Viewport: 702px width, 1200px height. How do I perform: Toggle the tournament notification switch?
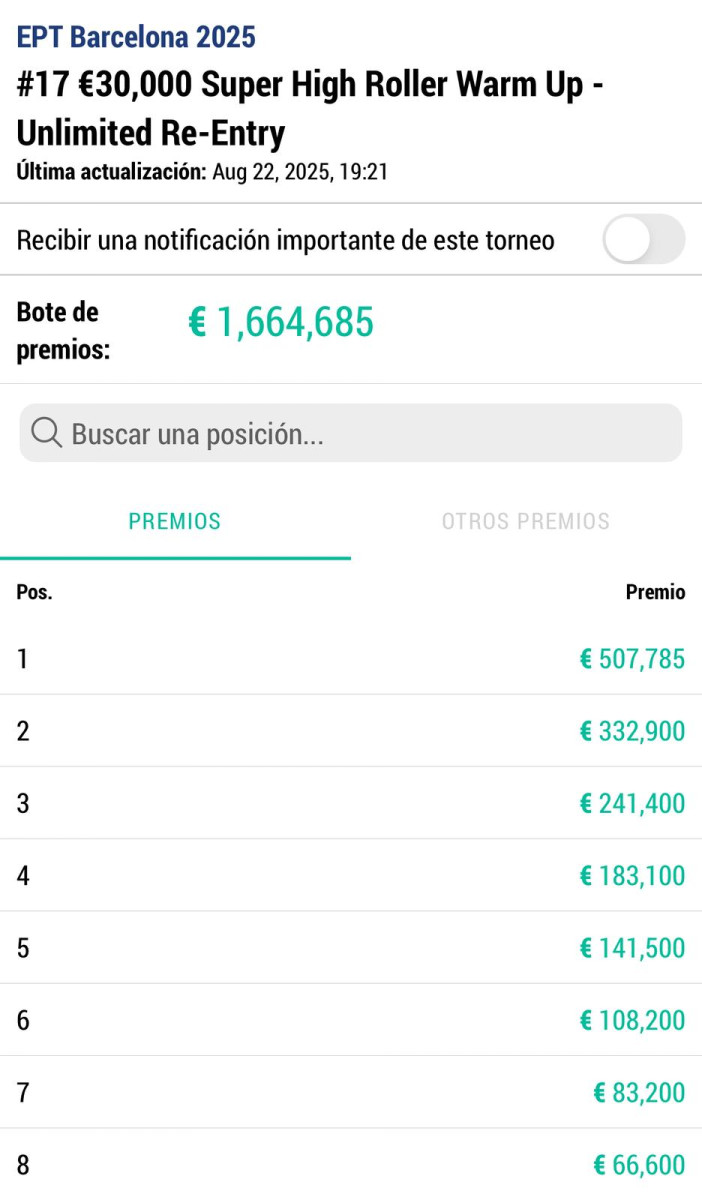643,240
